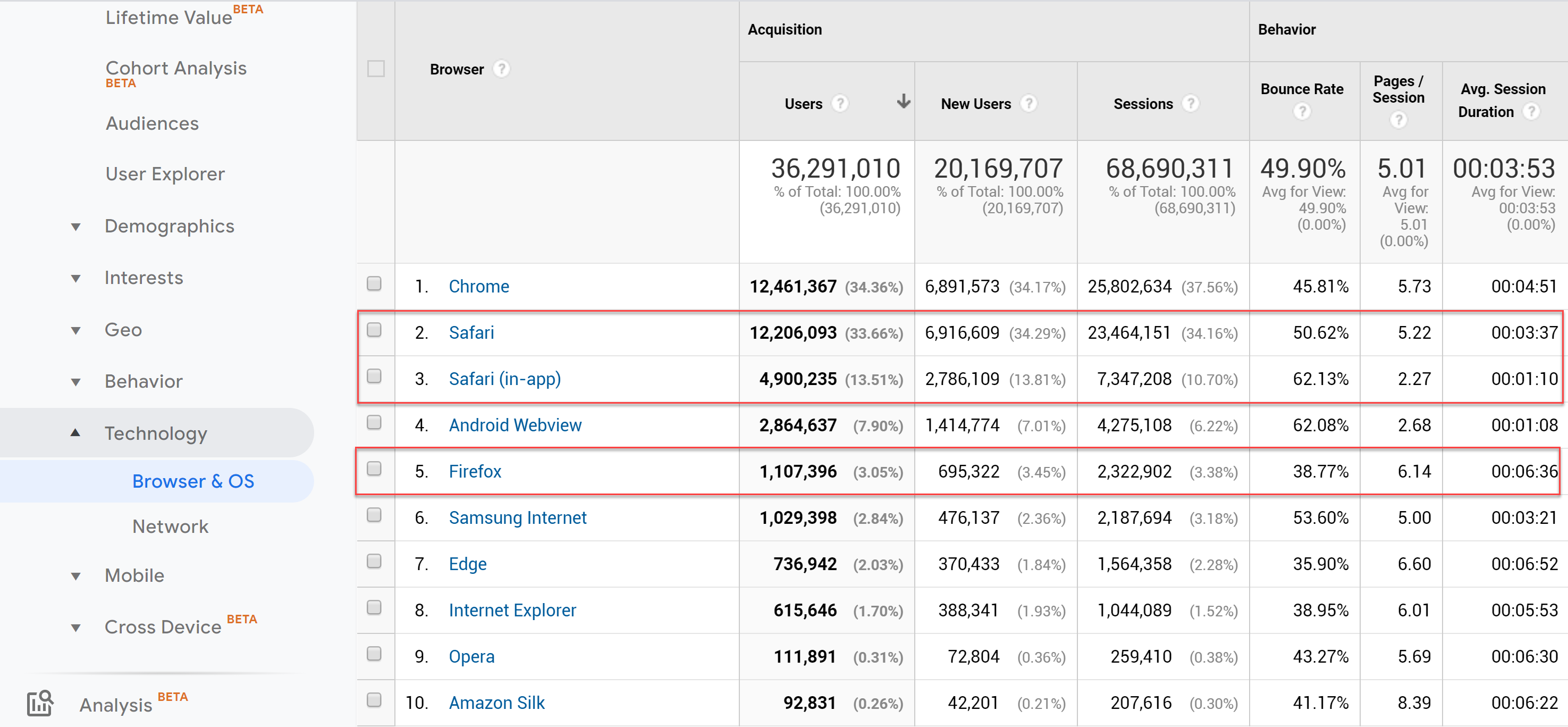Sort table by Sessions column header
Viewport: 1568px width, 727px height.
click(x=1143, y=104)
